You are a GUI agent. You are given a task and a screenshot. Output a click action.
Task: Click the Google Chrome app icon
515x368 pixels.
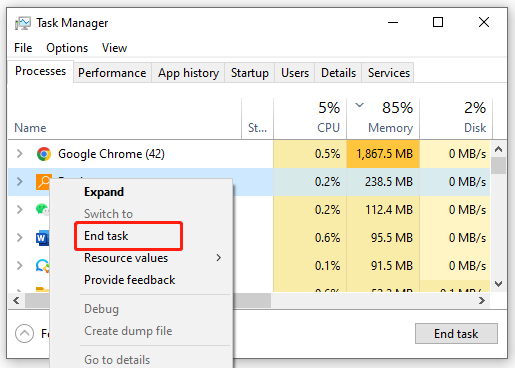(44, 154)
